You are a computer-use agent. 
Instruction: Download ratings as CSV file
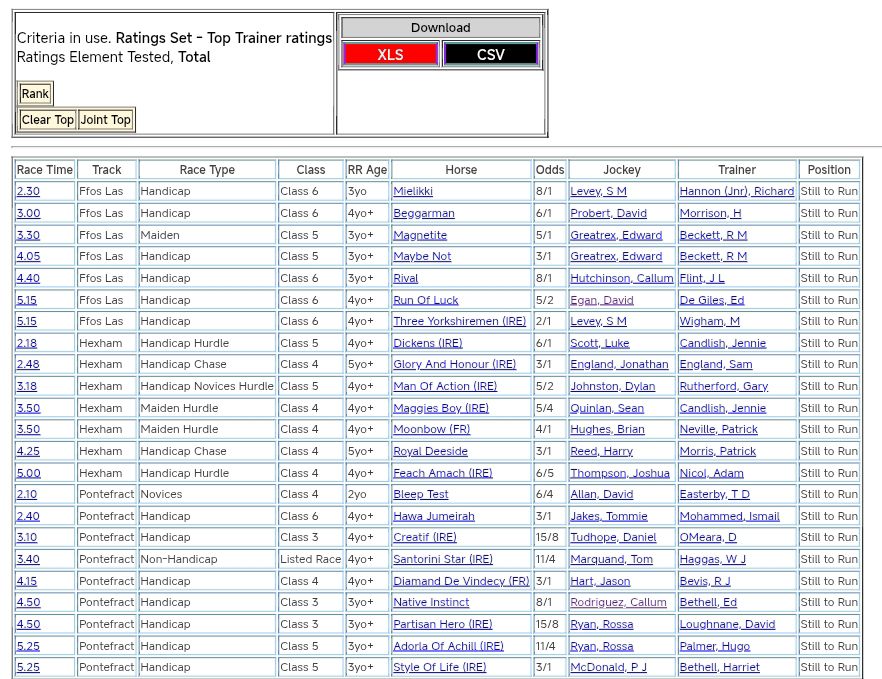pyautogui.click(x=490, y=54)
